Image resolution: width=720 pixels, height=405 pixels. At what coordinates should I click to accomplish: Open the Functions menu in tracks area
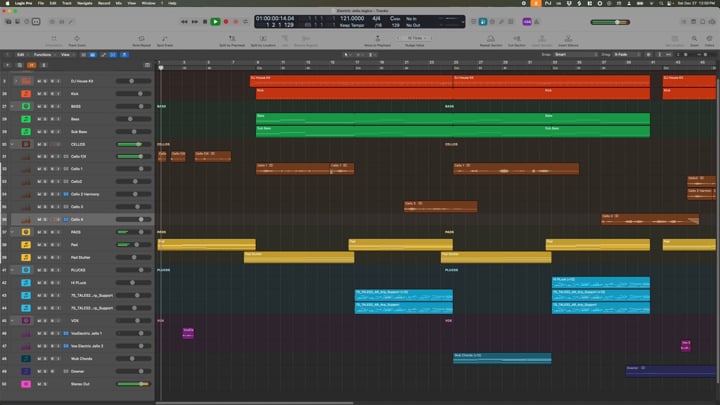click(43, 54)
